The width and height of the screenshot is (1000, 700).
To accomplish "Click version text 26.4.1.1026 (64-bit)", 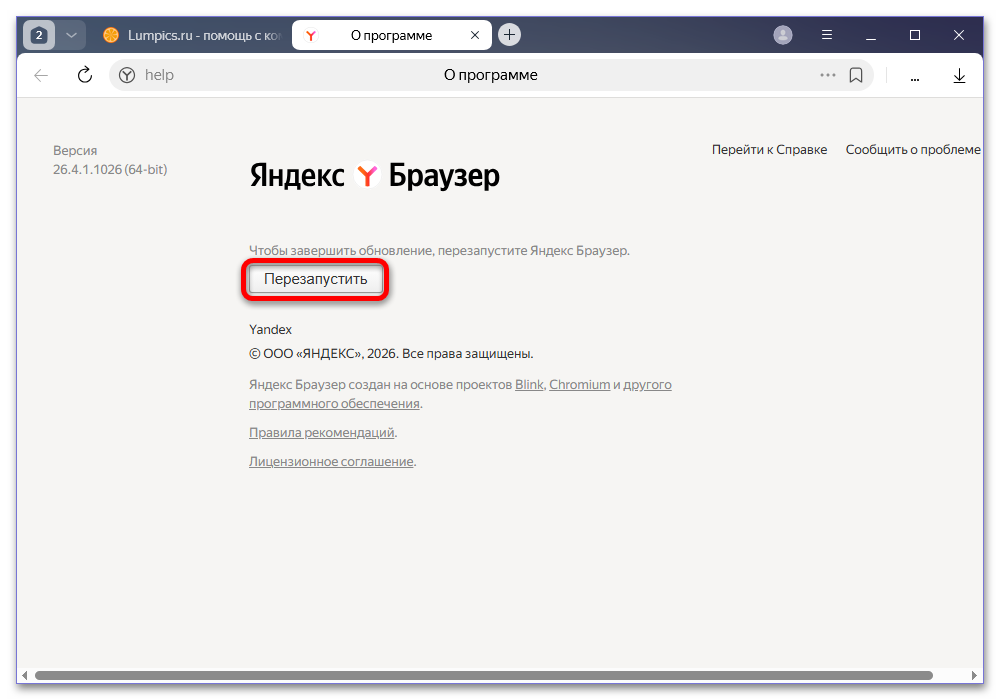I will click(110, 170).
